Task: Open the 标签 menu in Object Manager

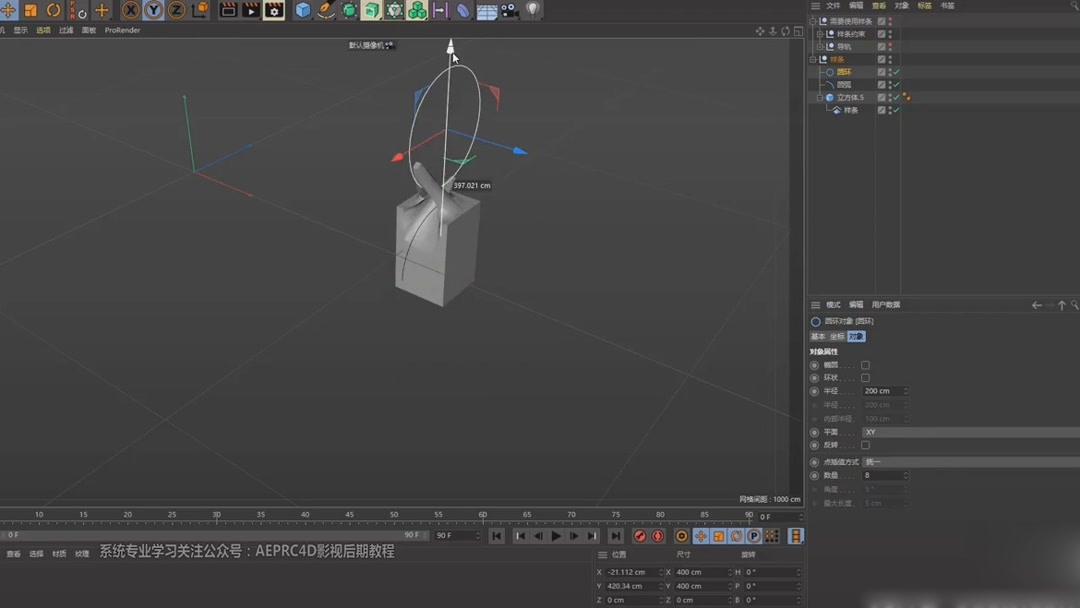Action: 927,5
